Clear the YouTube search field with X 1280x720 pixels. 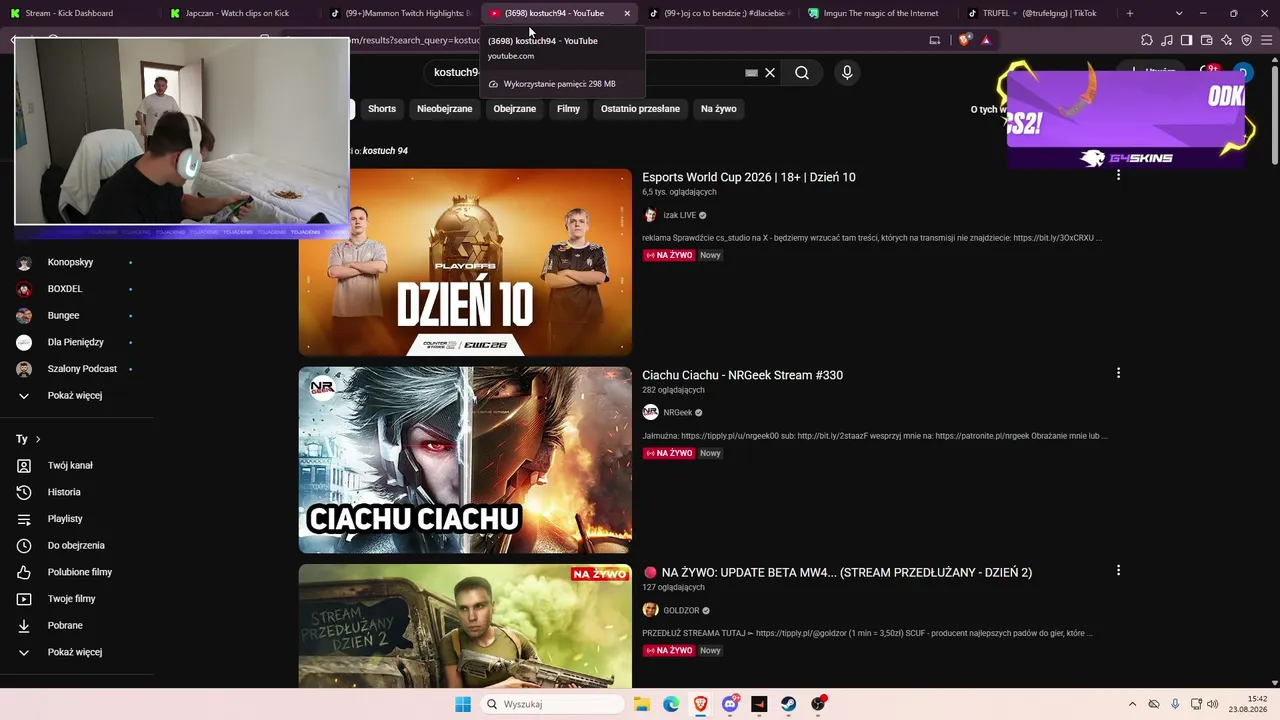pos(770,72)
